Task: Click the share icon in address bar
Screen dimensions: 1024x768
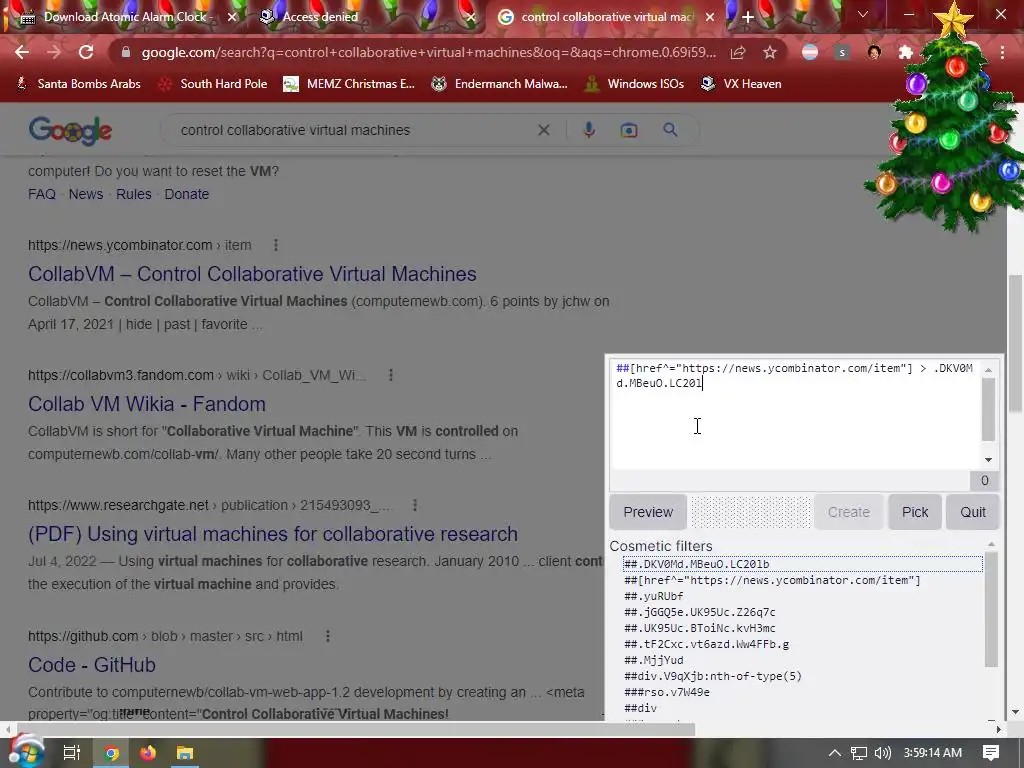Action: [x=738, y=53]
